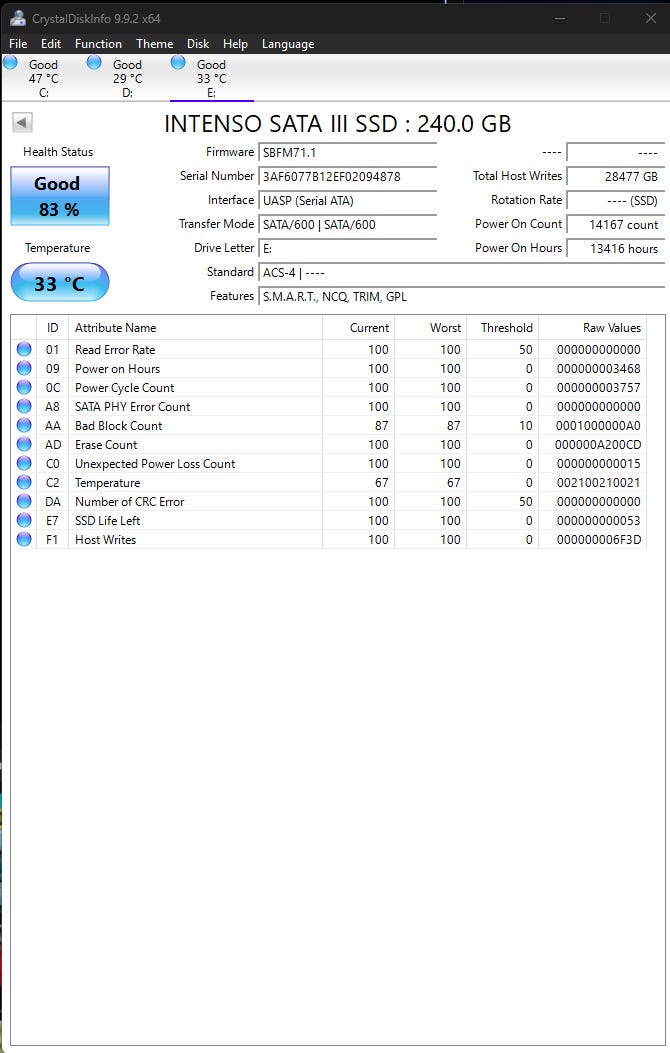Open the Language menu
The width and height of the screenshot is (670, 1053).
point(288,44)
